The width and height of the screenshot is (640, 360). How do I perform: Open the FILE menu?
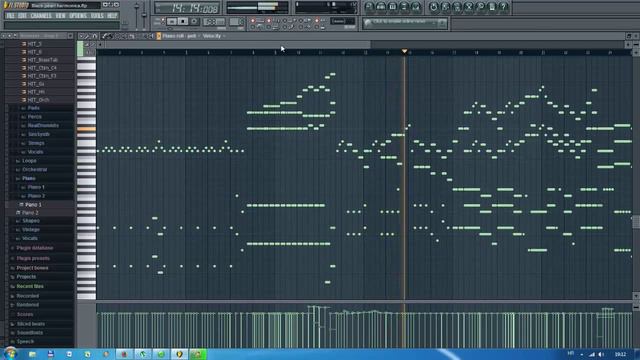(10, 16)
